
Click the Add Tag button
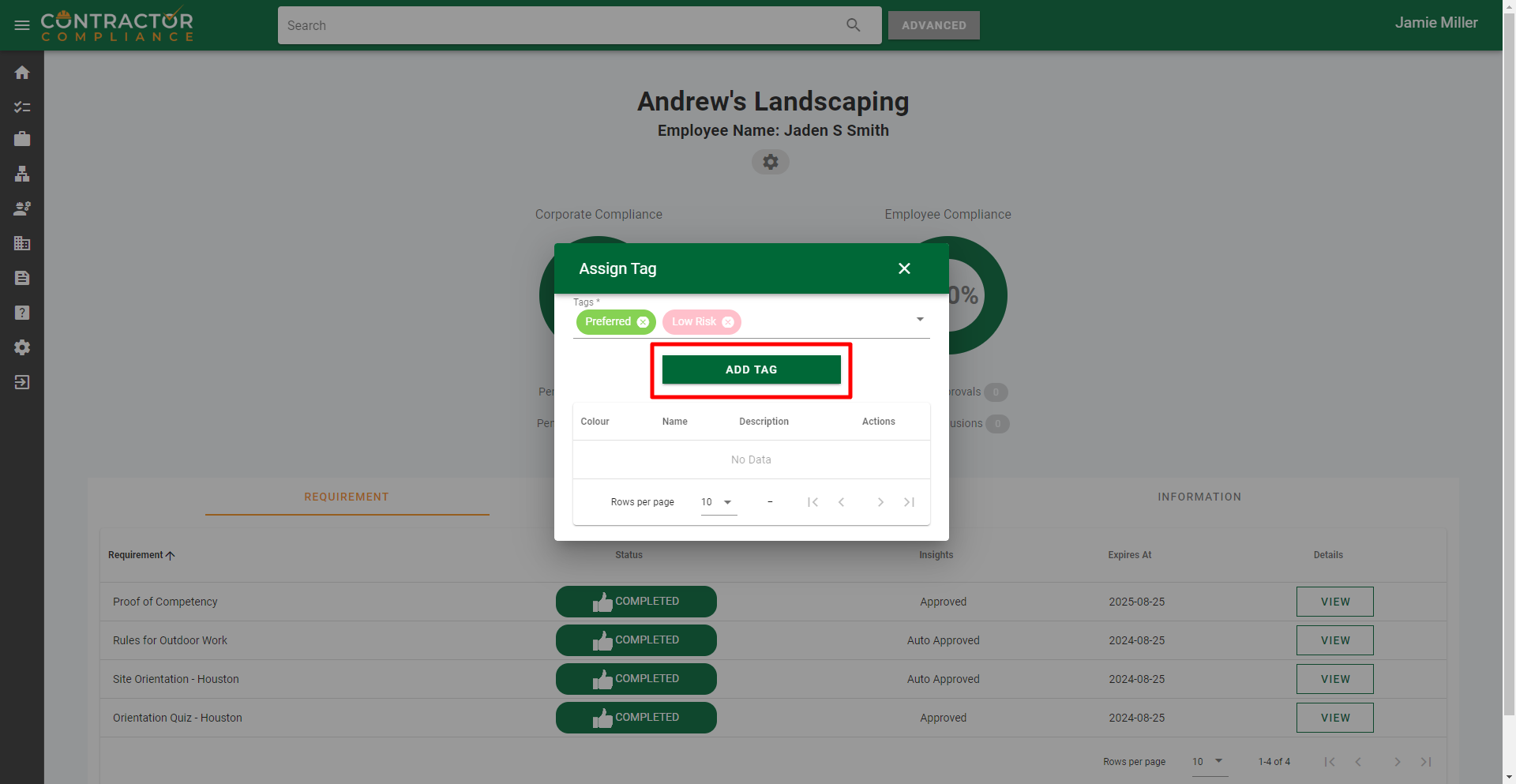click(751, 369)
